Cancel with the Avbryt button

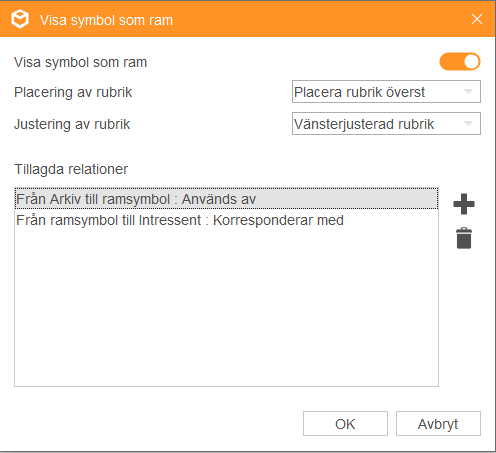[438, 424]
